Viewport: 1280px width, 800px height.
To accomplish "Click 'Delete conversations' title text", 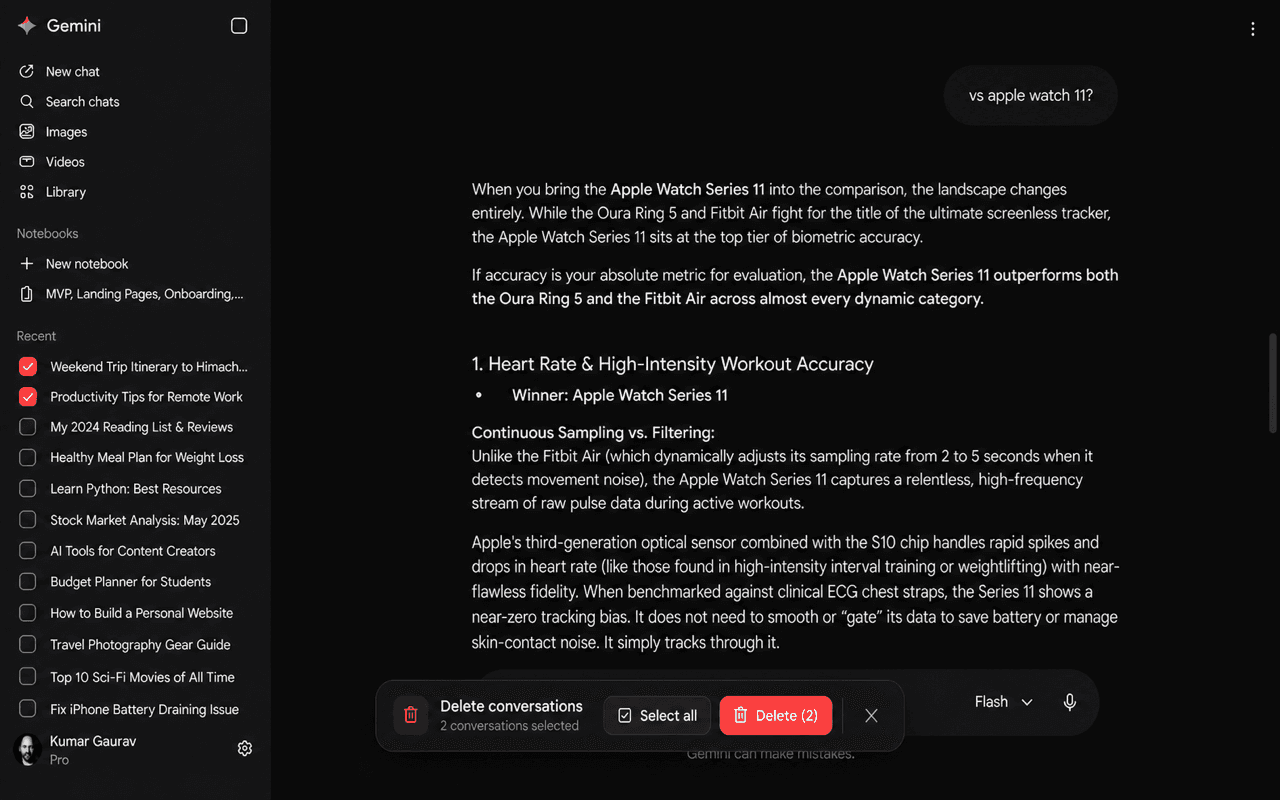I will (x=511, y=706).
